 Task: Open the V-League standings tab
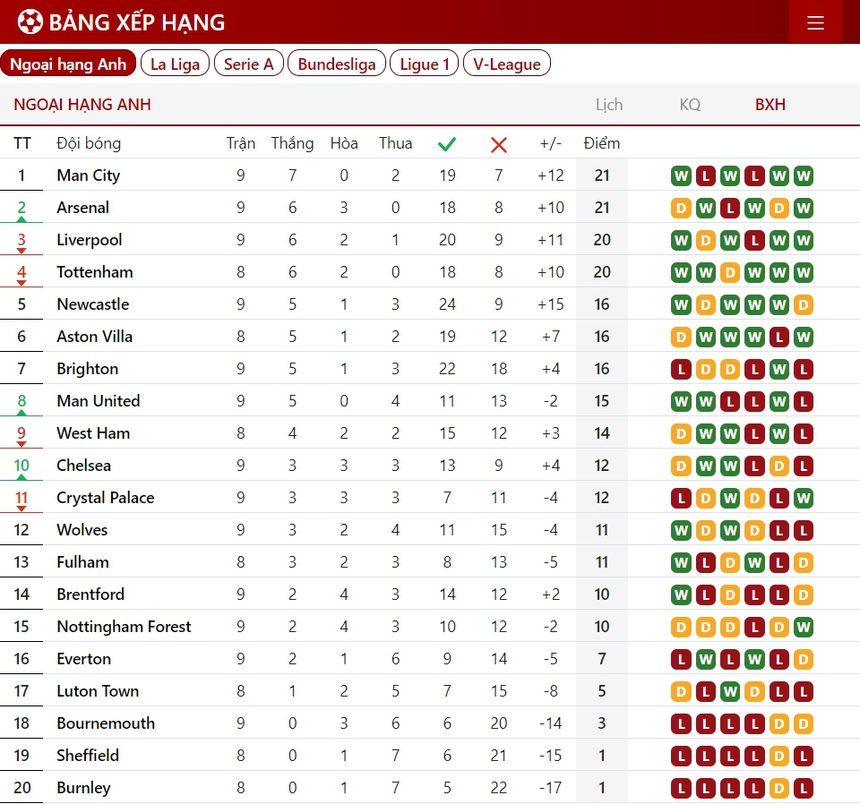[x=506, y=64]
